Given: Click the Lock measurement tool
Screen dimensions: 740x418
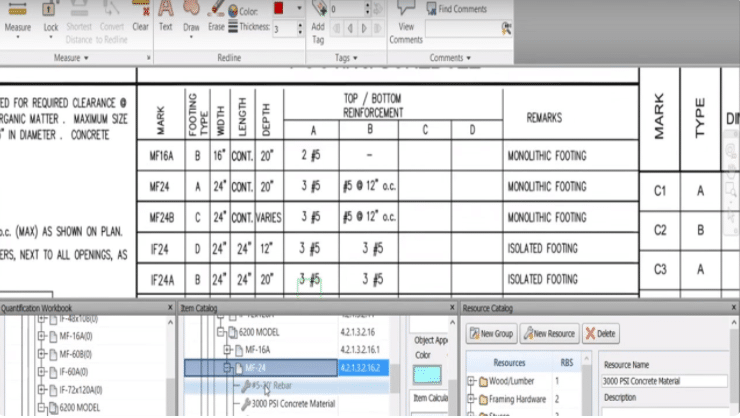Looking at the screenshot, I should point(51,18).
